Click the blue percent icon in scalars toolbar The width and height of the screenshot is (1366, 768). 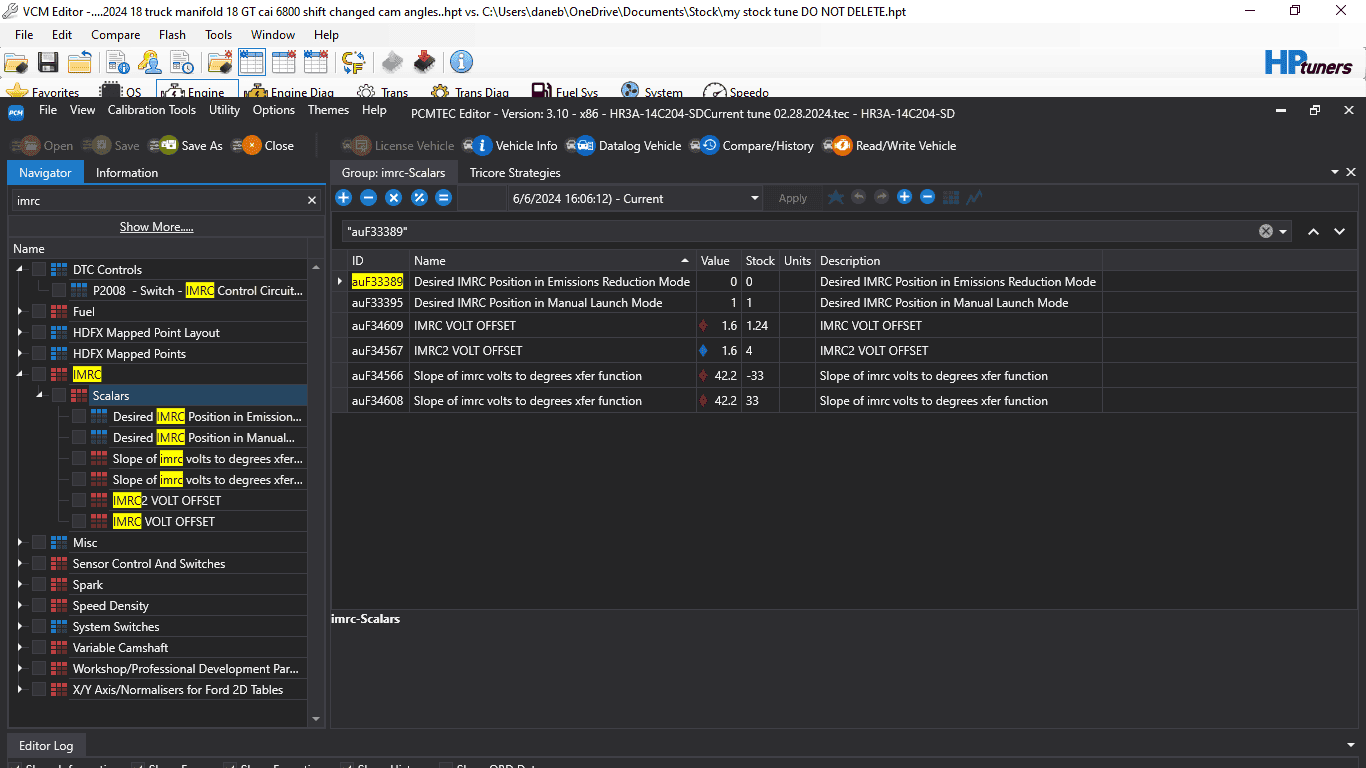pos(419,198)
